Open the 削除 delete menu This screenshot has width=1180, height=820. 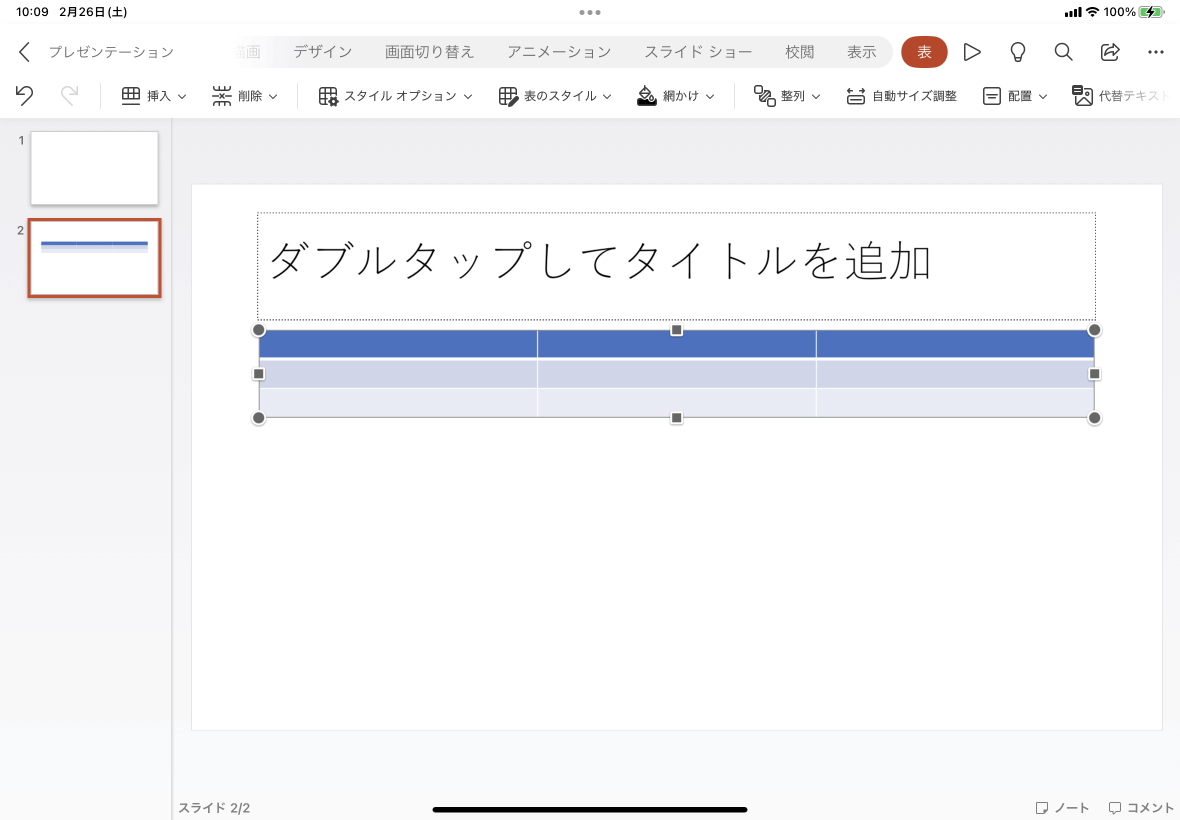(x=245, y=96)
